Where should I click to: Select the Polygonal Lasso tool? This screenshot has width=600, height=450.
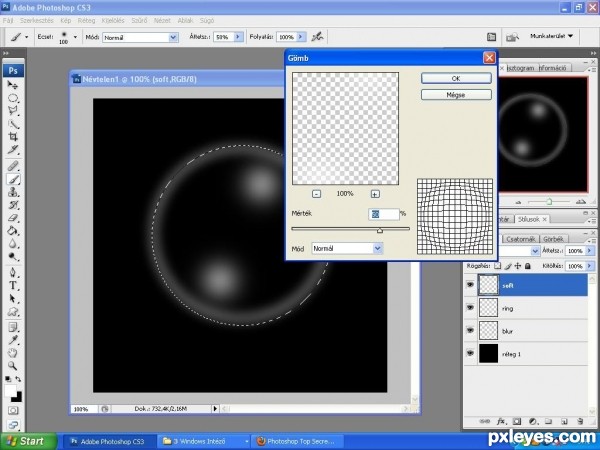pos(13,111)
